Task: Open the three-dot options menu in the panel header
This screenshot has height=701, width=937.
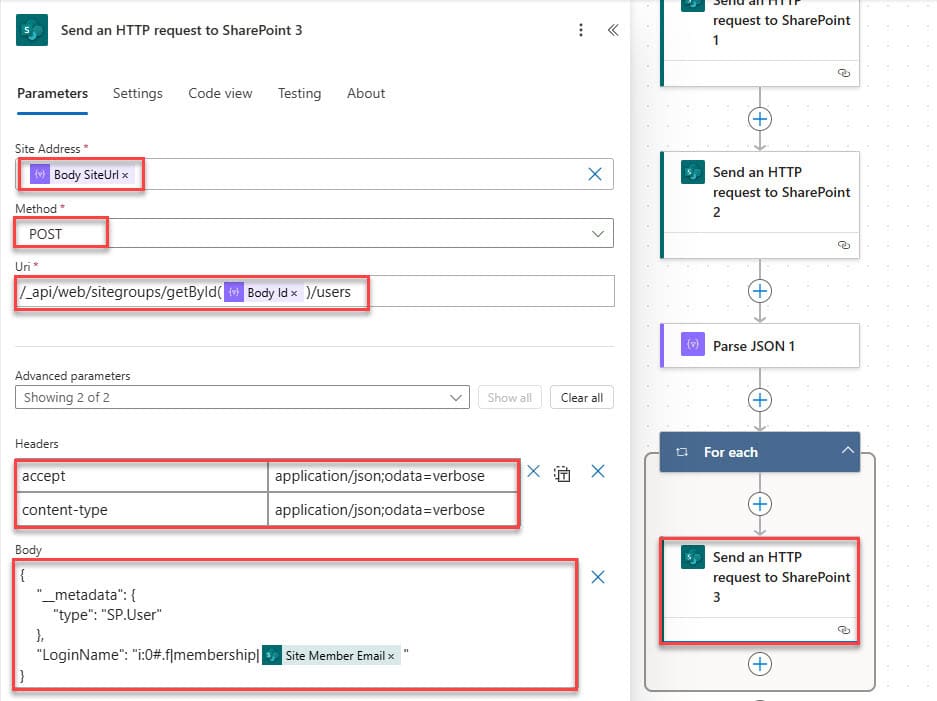Action: pos(581,30)
